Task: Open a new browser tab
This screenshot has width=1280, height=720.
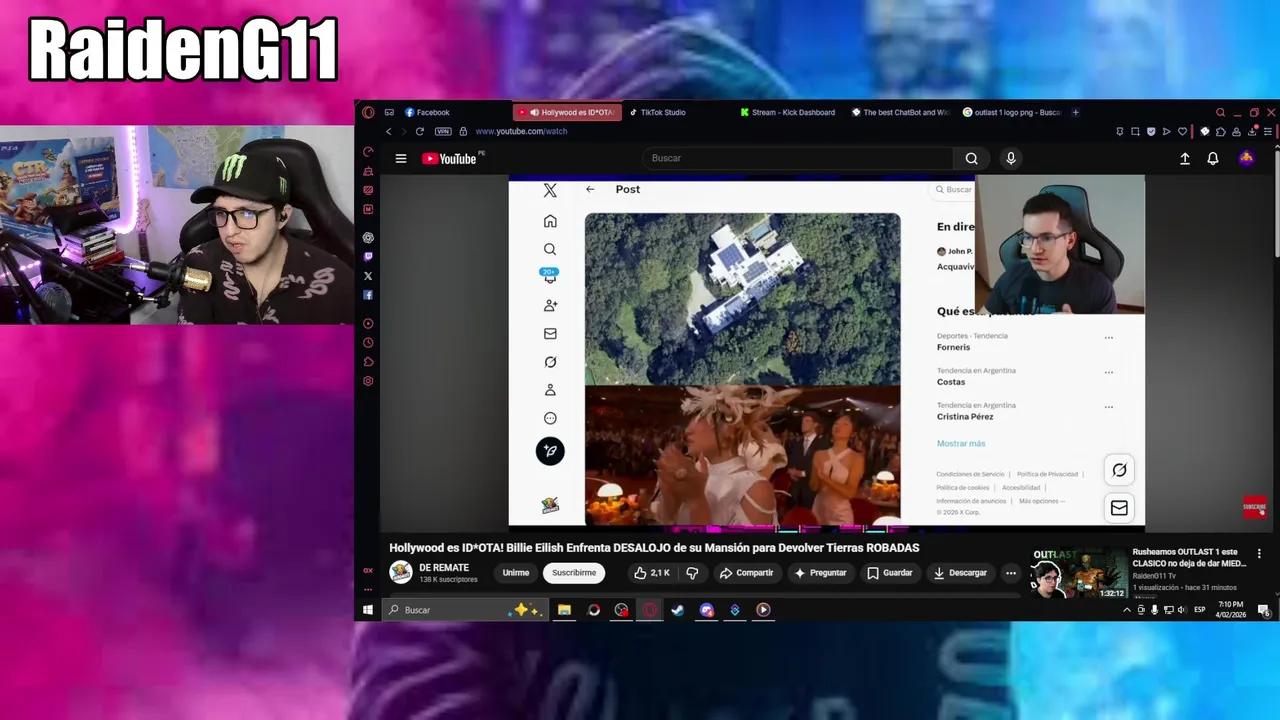Action: [x=1076, y=112]
